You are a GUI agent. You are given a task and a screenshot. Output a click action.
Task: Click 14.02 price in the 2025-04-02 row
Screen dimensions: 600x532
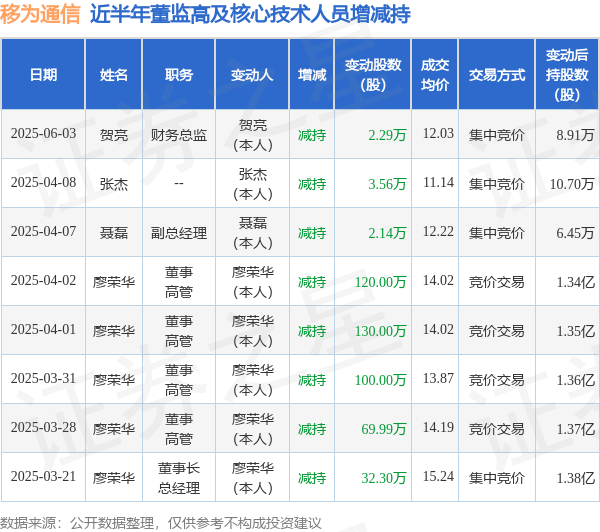click(x=438, y=281)
